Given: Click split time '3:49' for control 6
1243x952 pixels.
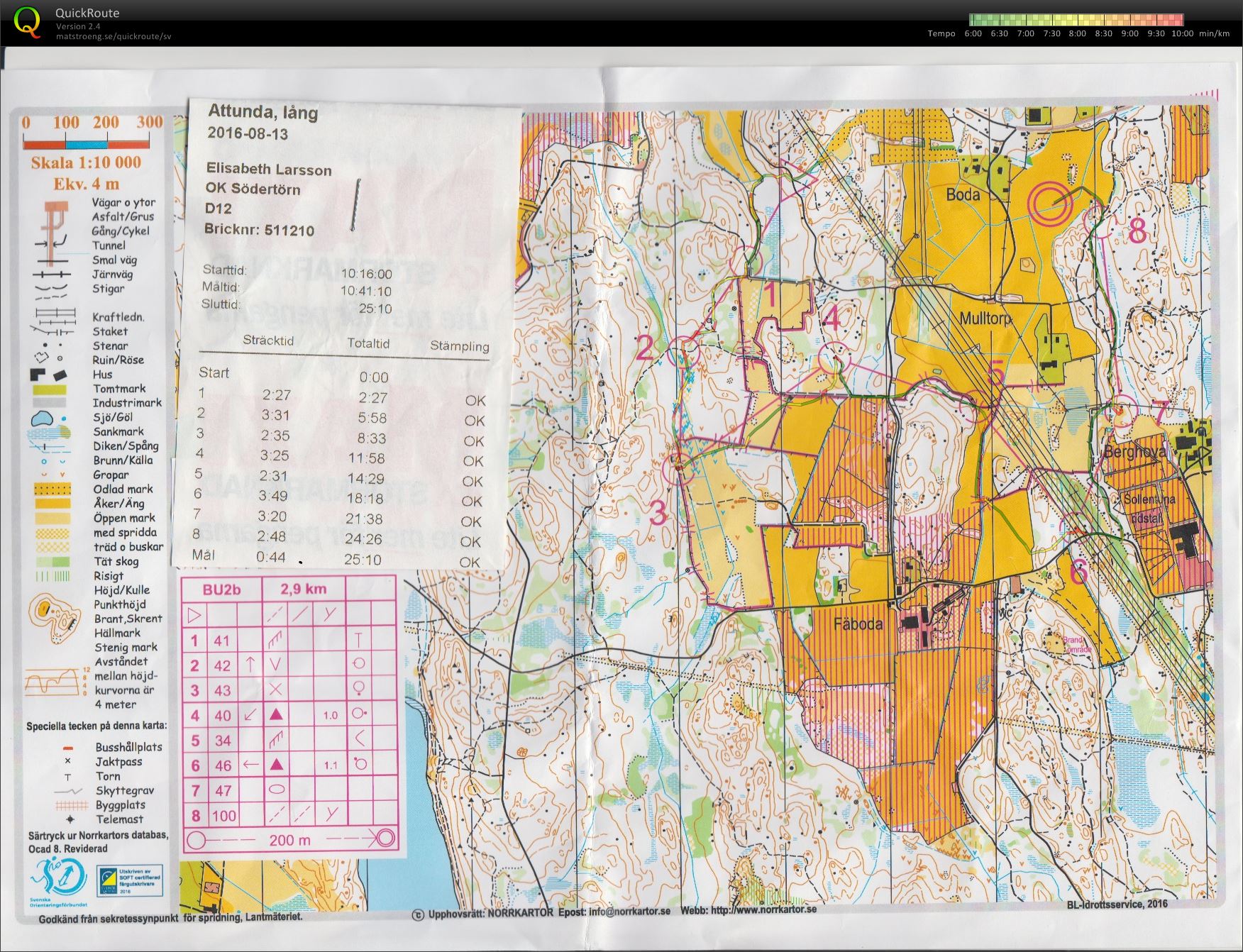Looking at the screenshot, I should [273, 495].
